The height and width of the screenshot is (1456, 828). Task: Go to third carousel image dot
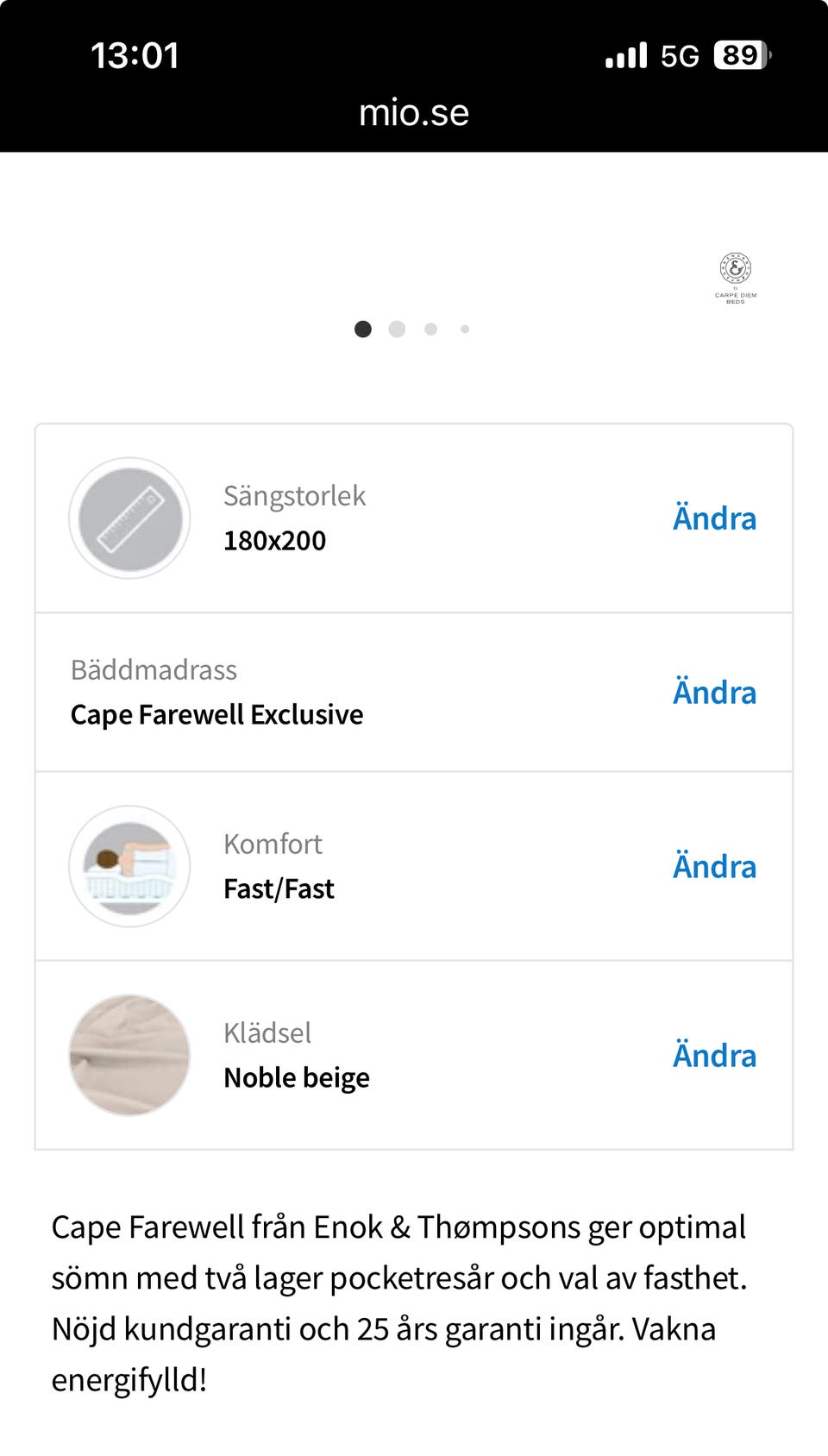click(431, 329)
